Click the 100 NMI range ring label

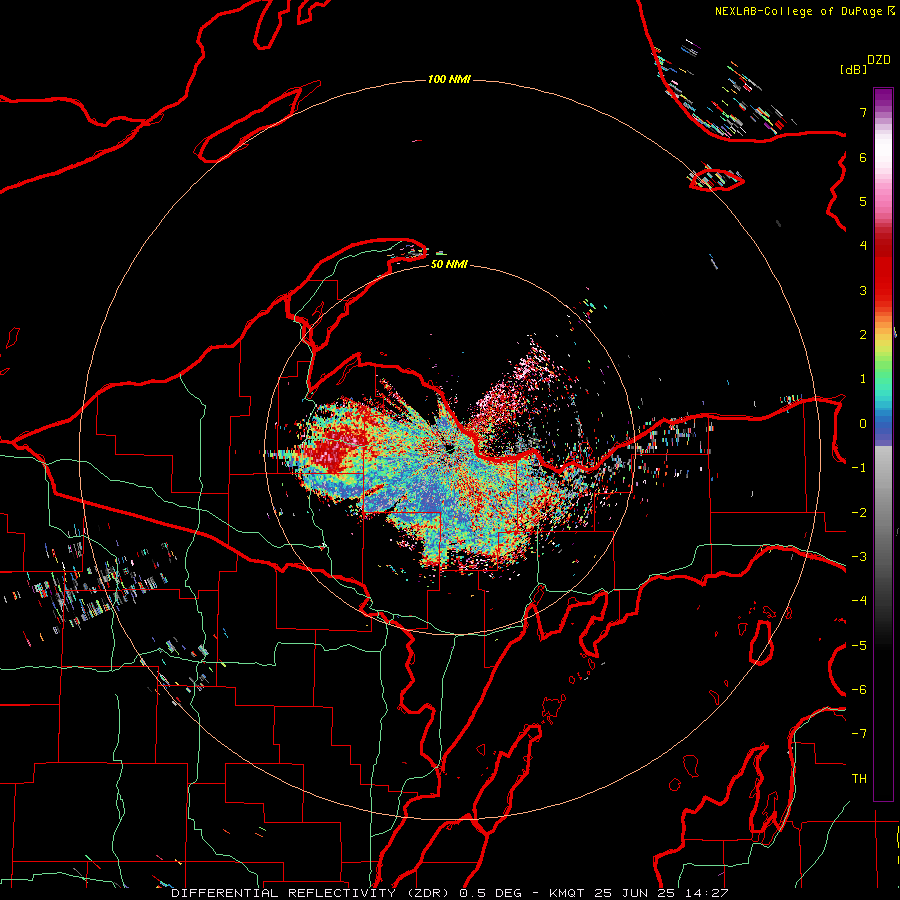(449, 79)
